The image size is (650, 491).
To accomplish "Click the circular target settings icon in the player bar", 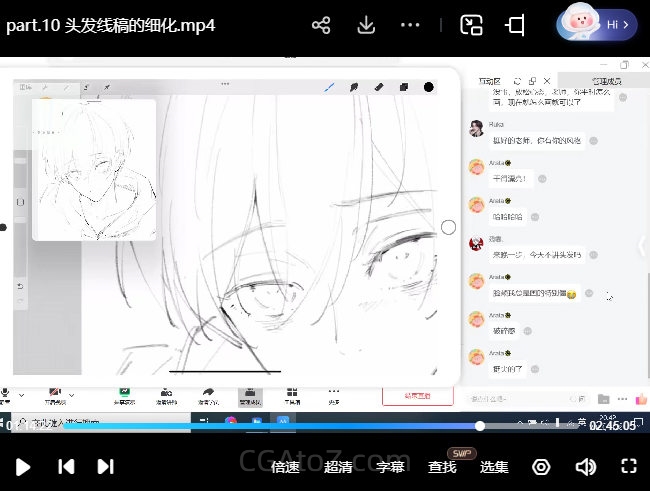I will click(x=541, y=467).
